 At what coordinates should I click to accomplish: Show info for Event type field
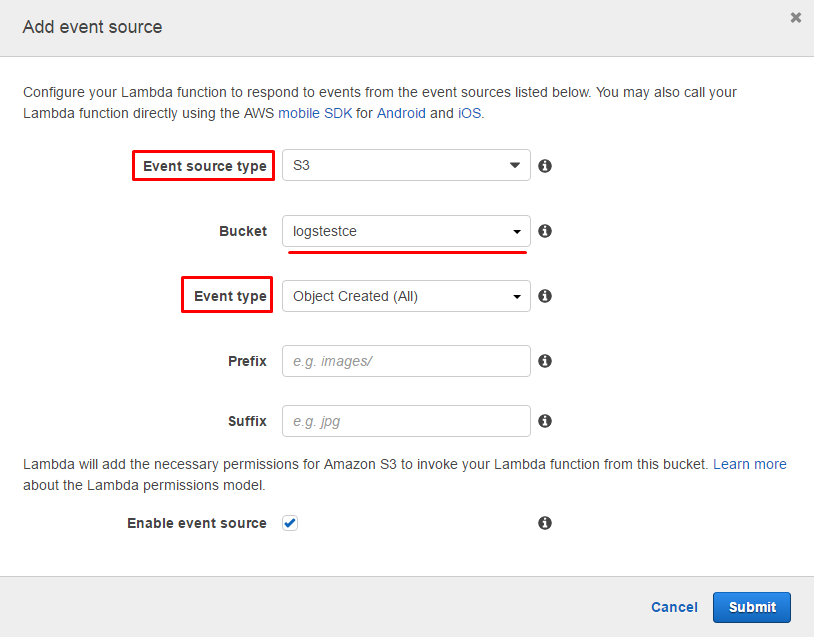click(545, 296)
